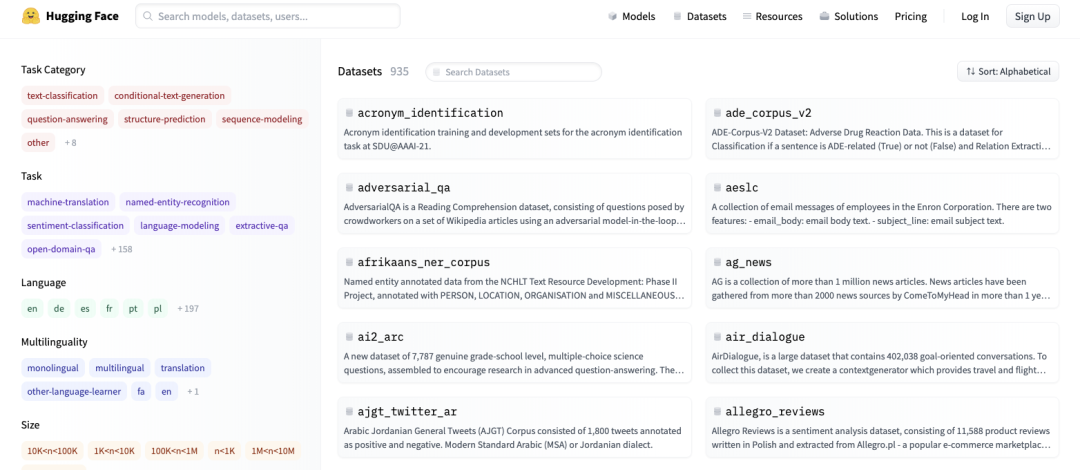Click the magnifier icon in the top search bar

[148, 16]
